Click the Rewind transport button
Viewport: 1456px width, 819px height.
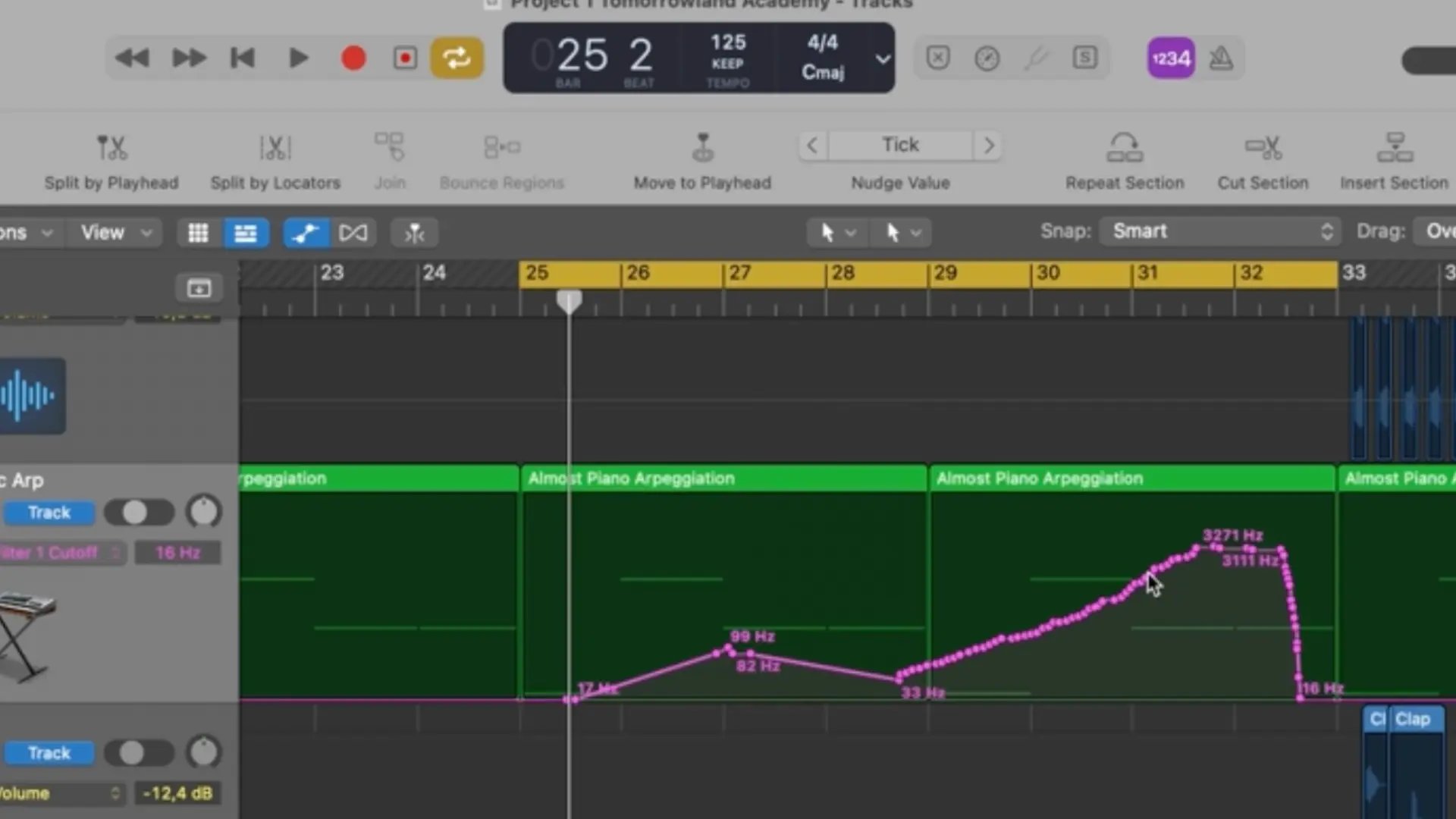(x=132, y=58)
